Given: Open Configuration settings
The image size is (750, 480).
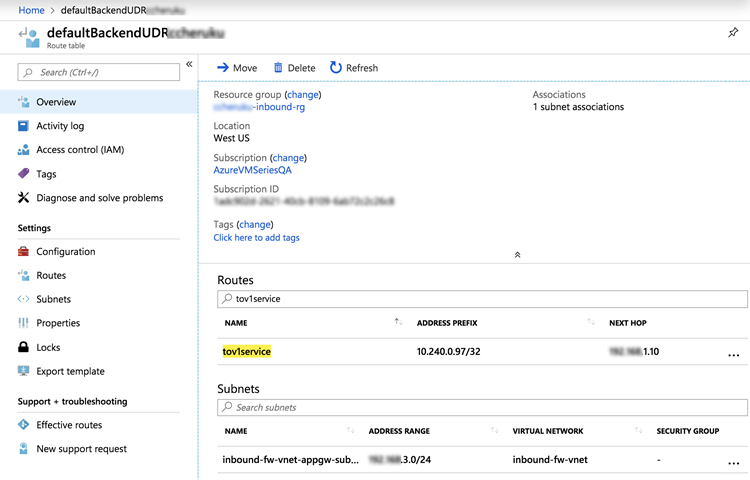Looking at the screenshot, I should 66,252.
